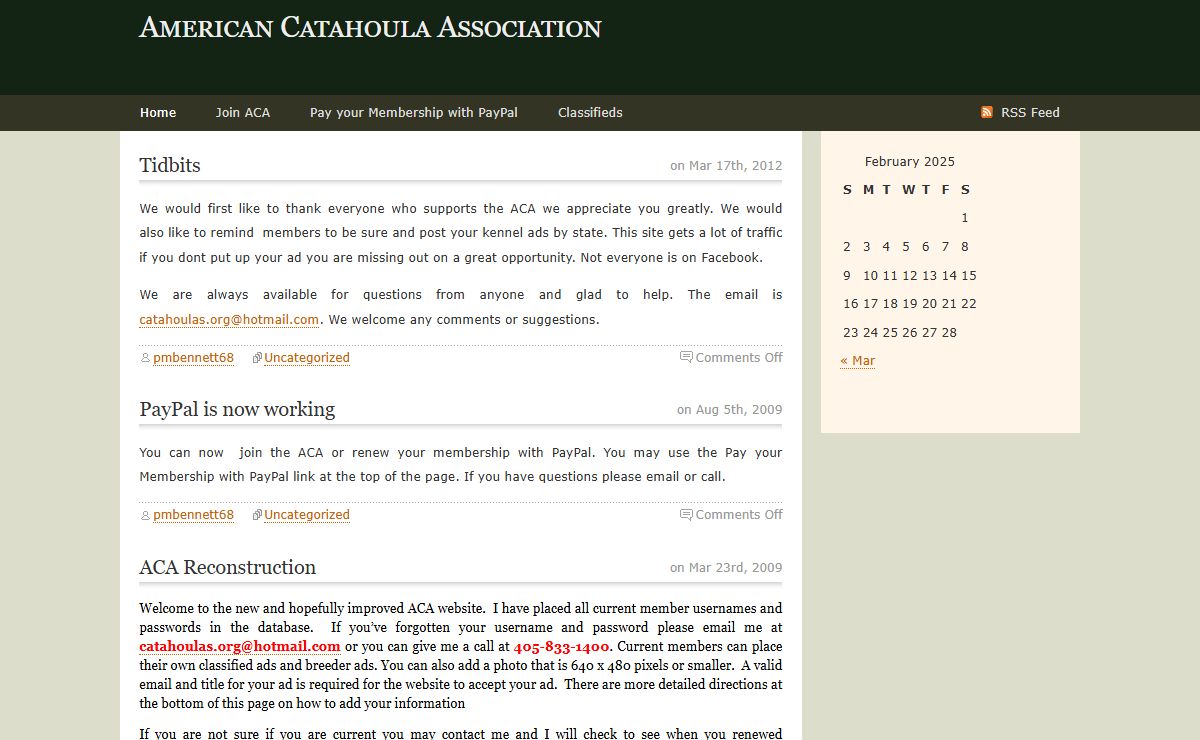Click calendar day 19
This screenshot has height=740, width=1200.
click(x=910, y=304)
